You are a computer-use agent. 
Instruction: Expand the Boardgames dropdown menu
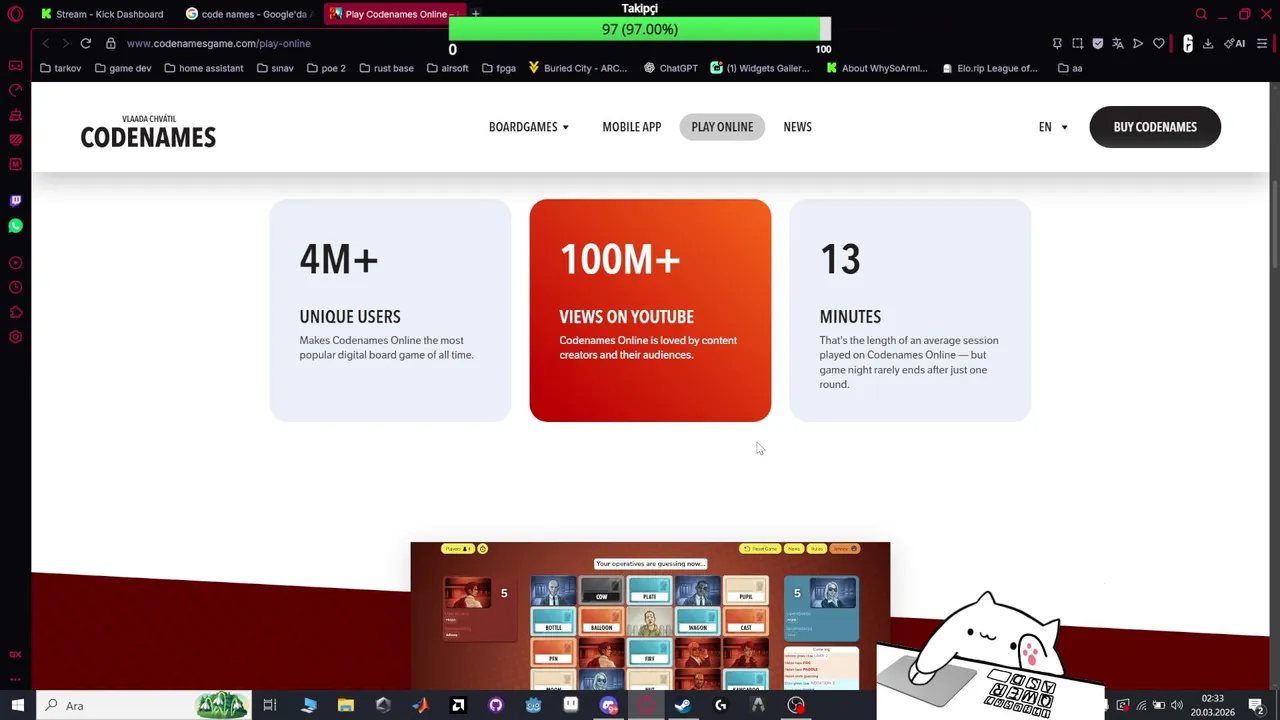(529, 127)
